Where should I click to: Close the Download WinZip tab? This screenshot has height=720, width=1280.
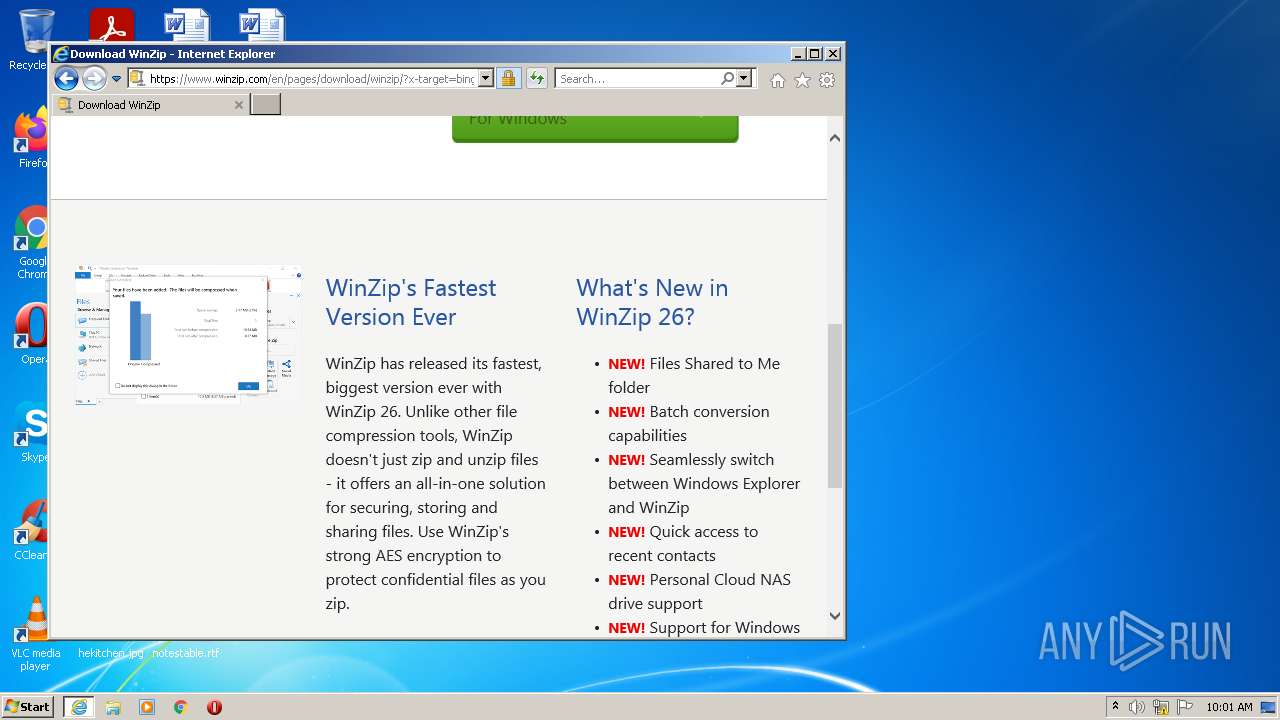[238, 105]
